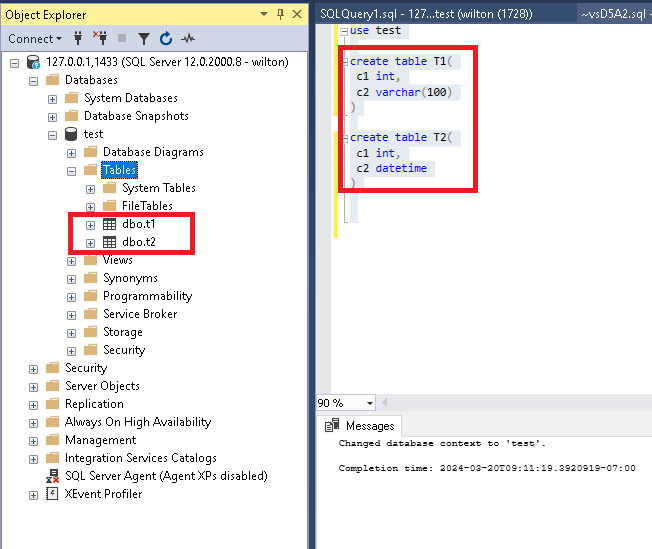
Task: Click the Service Broker folder icon
Action: (x=90, y=314)
